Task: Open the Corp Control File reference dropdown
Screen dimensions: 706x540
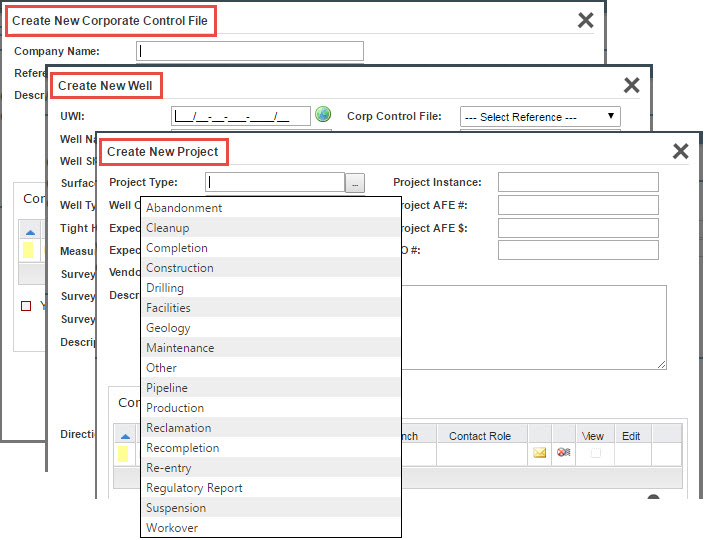Action: click(540, 117)
